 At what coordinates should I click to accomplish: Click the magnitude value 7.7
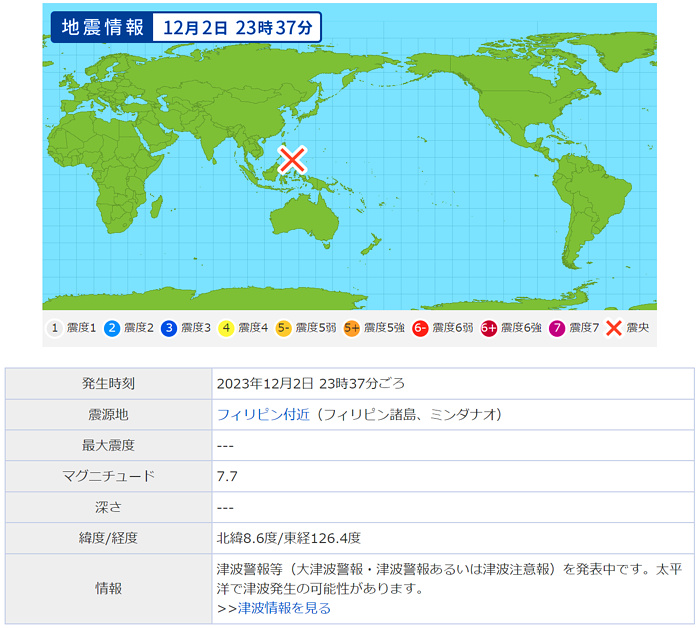click(227, 476)
